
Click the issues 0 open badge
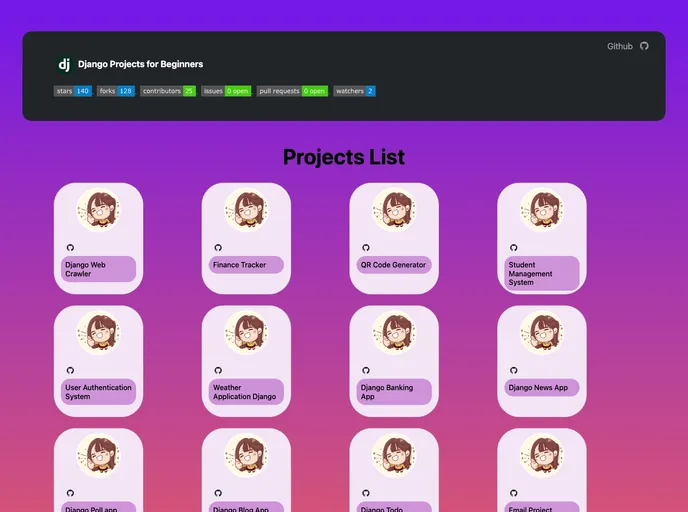click(226, 91)
